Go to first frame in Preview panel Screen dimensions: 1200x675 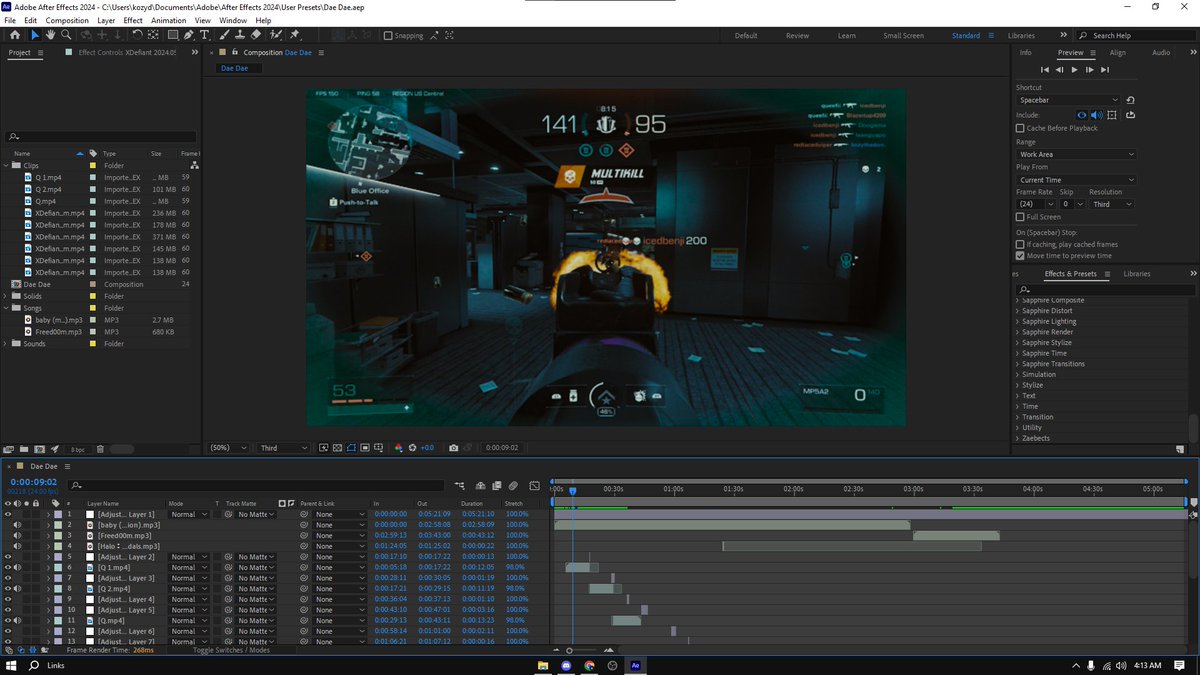(x=1045, y=70)
